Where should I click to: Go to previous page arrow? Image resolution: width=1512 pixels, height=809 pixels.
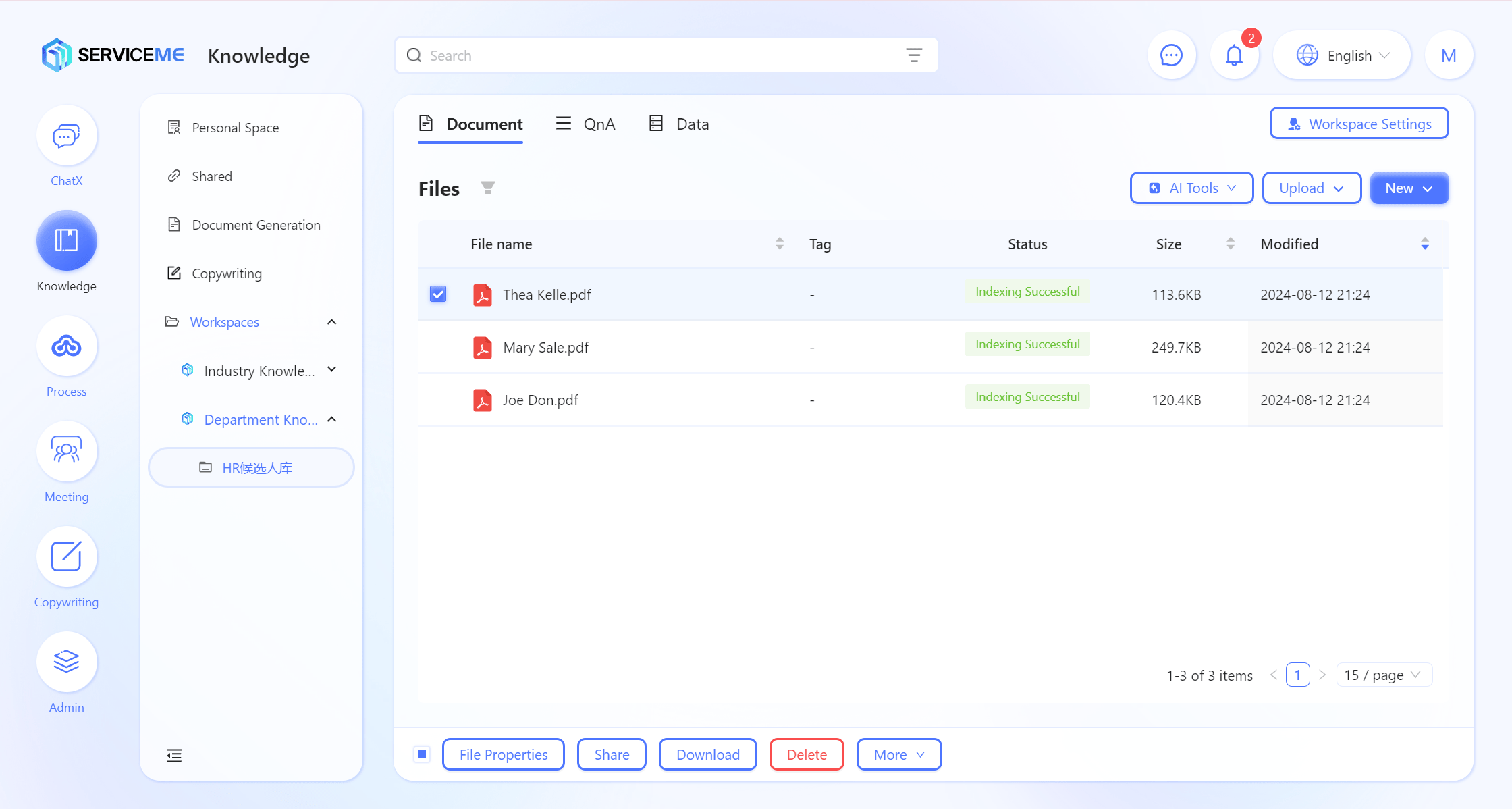[1273, 675]
